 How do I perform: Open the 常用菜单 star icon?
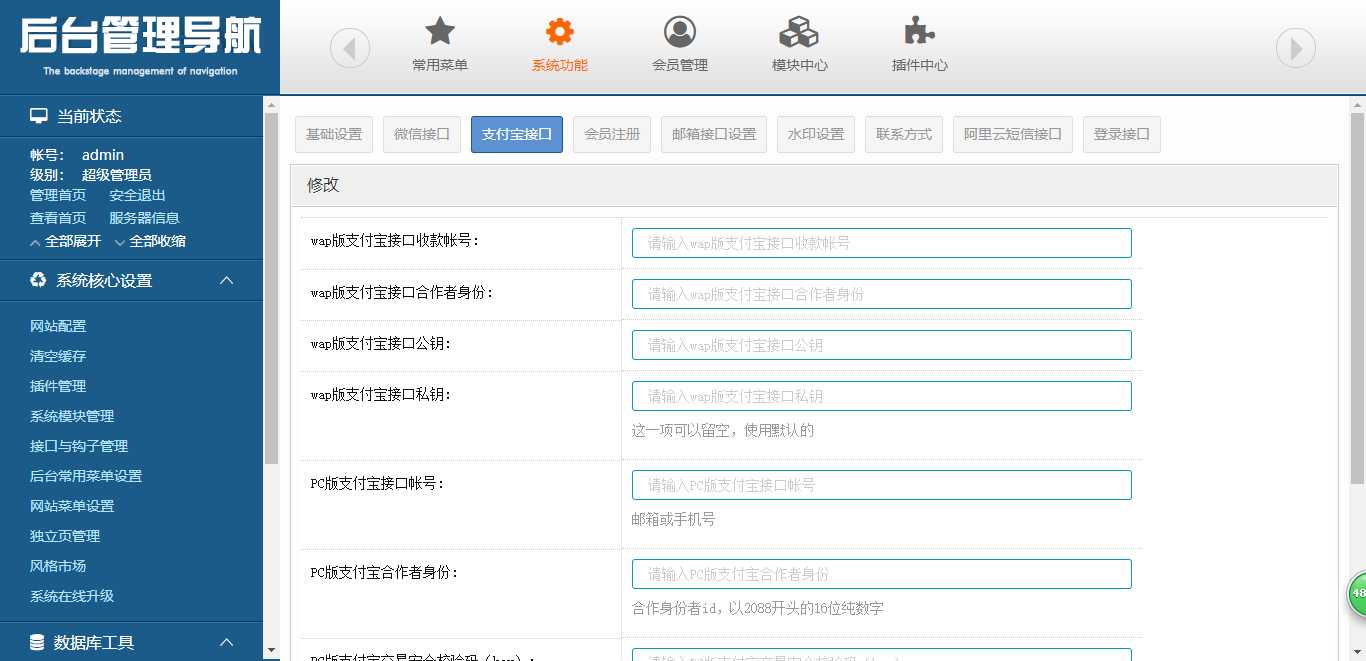coord(440,32)
